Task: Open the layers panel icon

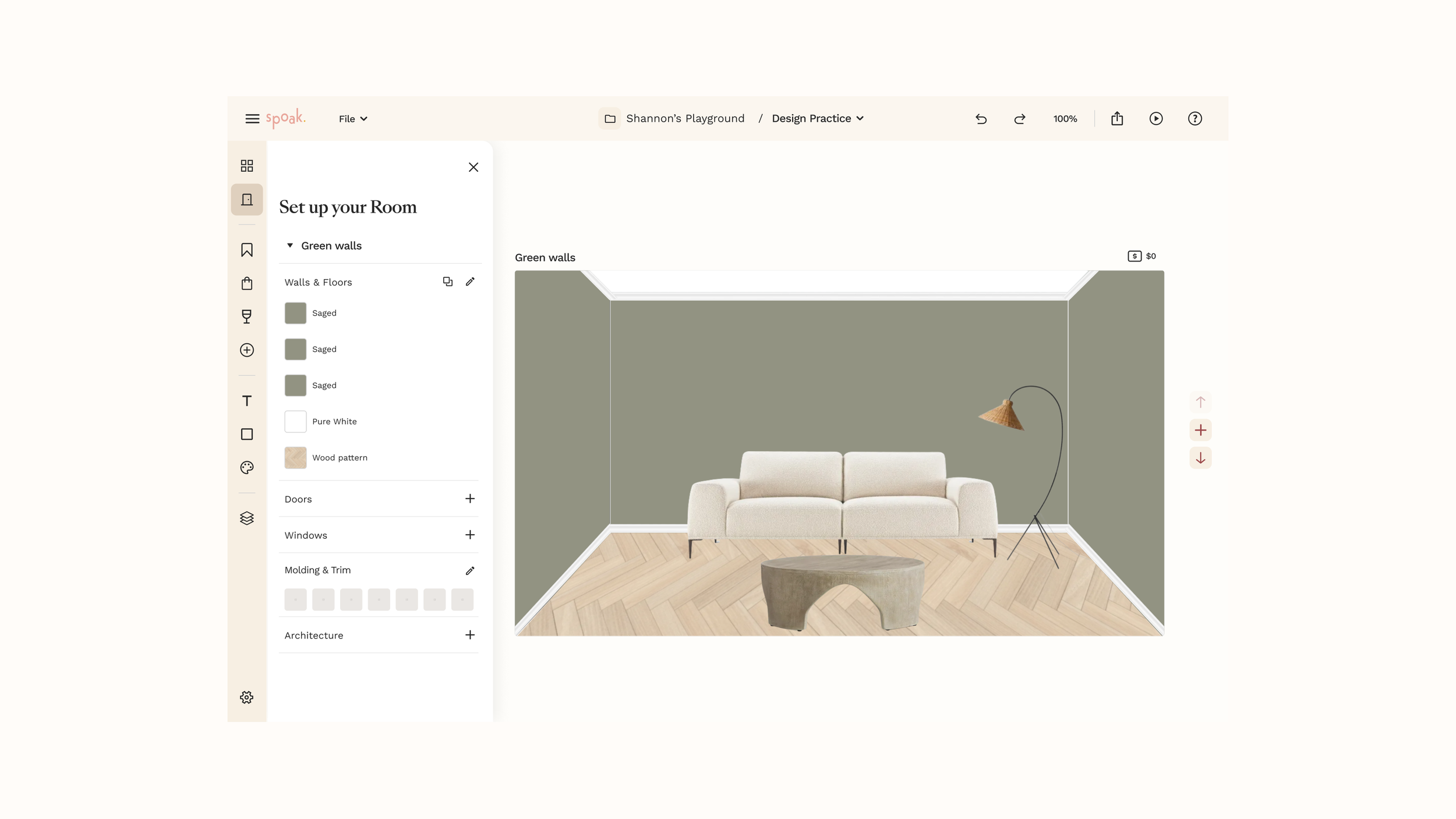Action: click(x=247, y=518)
